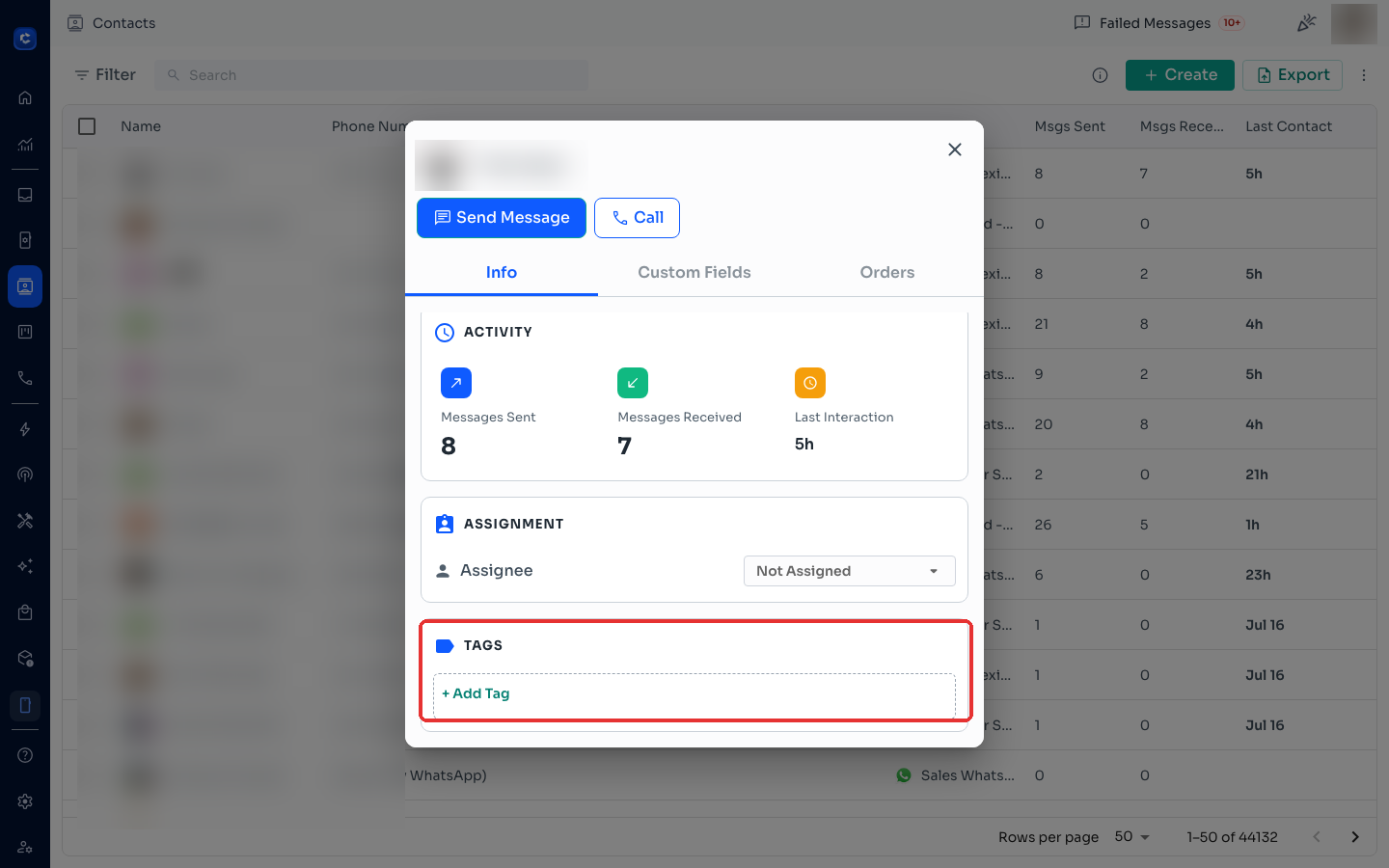Image resolution: width=1389 pixels, height=868 pixels.
Task: Click the 23h last contact cell
Action: [1258, 575]
